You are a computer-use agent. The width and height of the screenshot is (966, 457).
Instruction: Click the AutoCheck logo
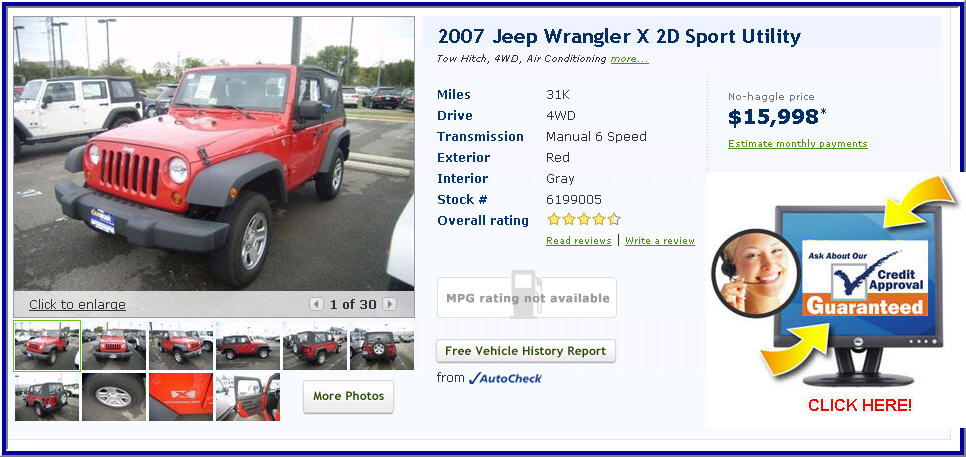pos(505,378)
